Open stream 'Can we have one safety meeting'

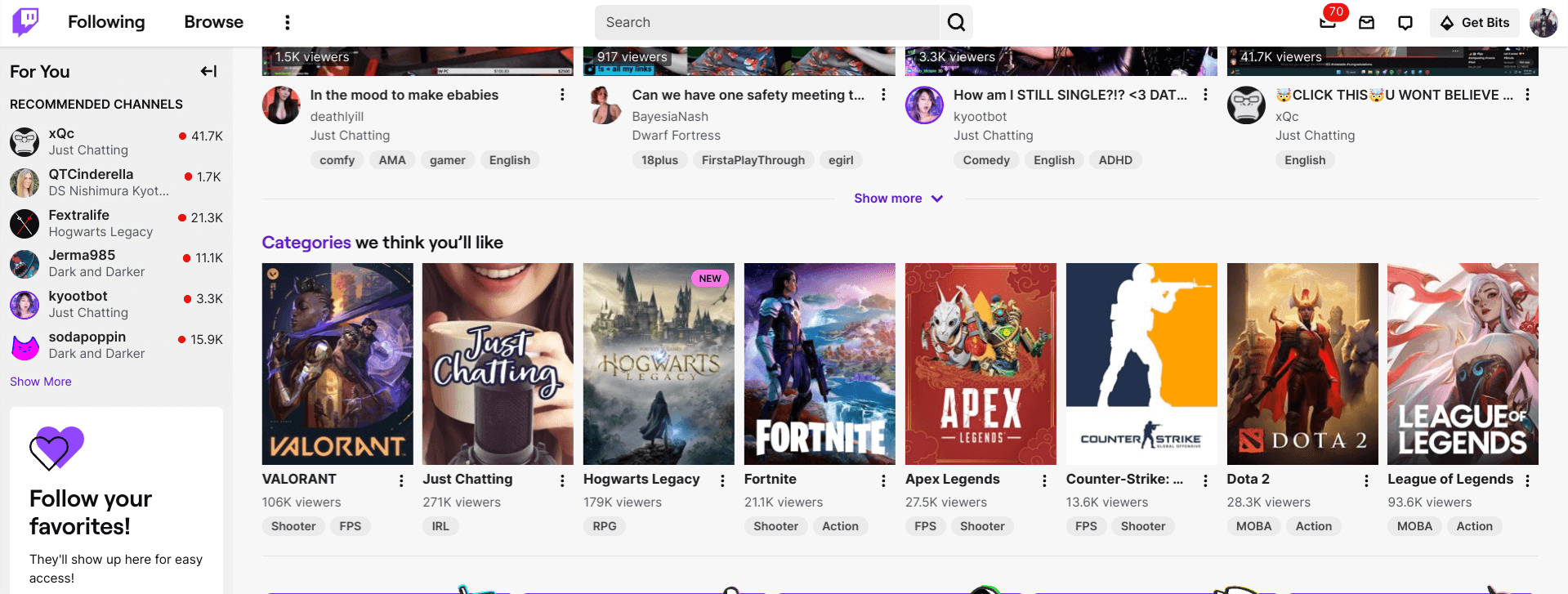click(x=748, y=95)
